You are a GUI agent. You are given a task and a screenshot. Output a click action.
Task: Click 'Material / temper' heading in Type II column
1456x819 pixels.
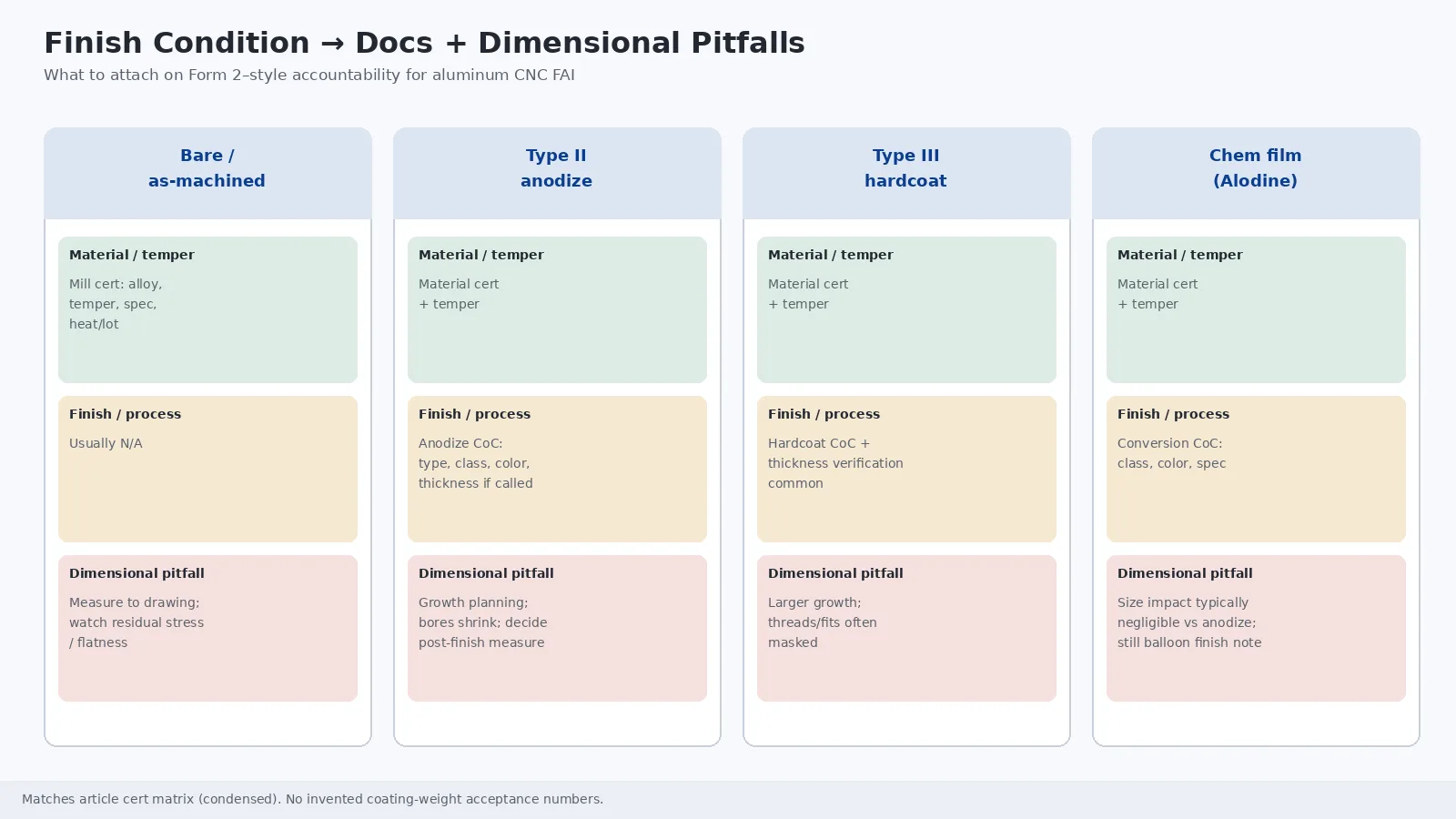point(481,255)
